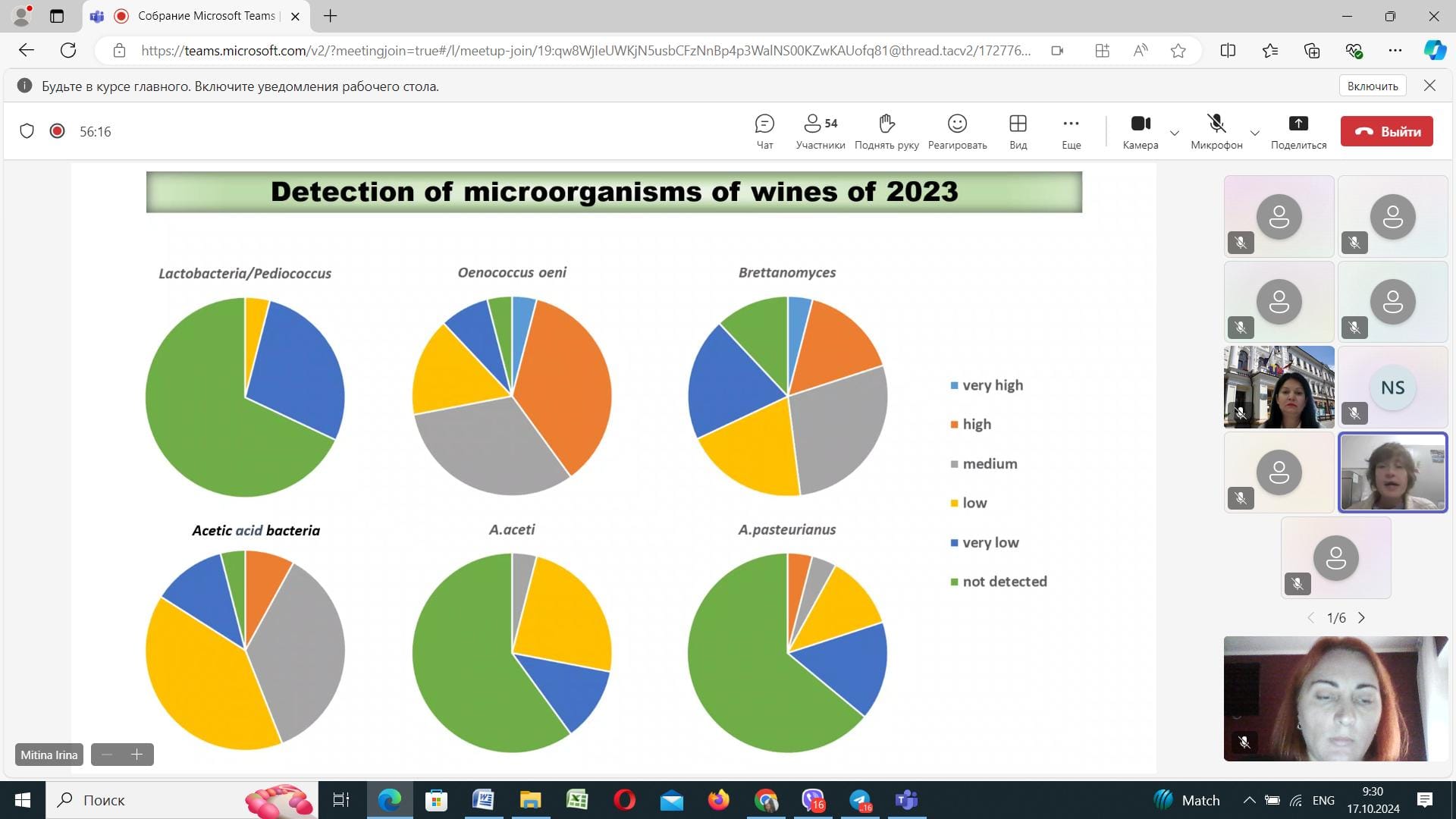The image size is (1456, 819).
Task: Unmute the Микрофон microphone
Action: [1216, 131]
